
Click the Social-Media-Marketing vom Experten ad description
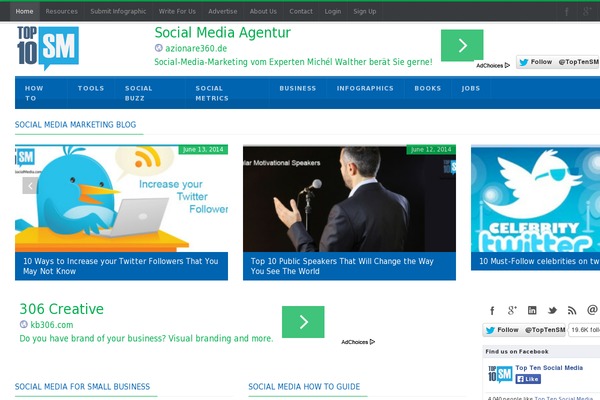(x=293, y=62)
